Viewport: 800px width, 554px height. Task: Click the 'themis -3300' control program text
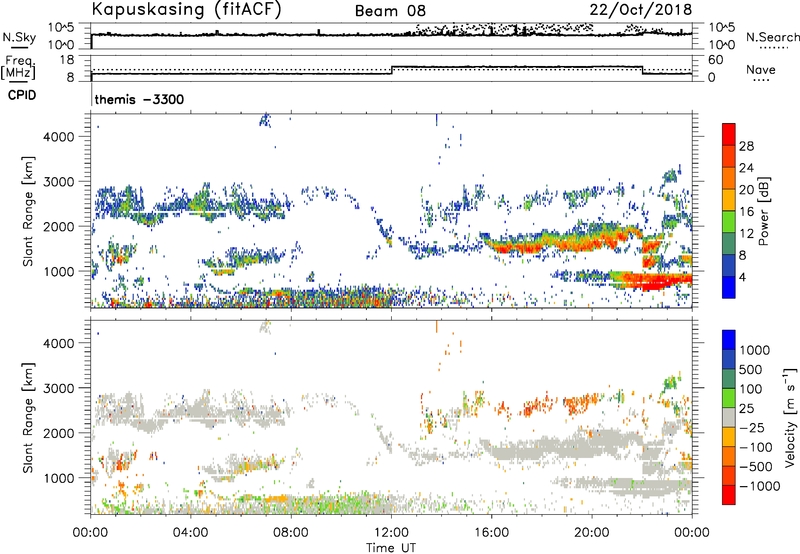[139, 99]
